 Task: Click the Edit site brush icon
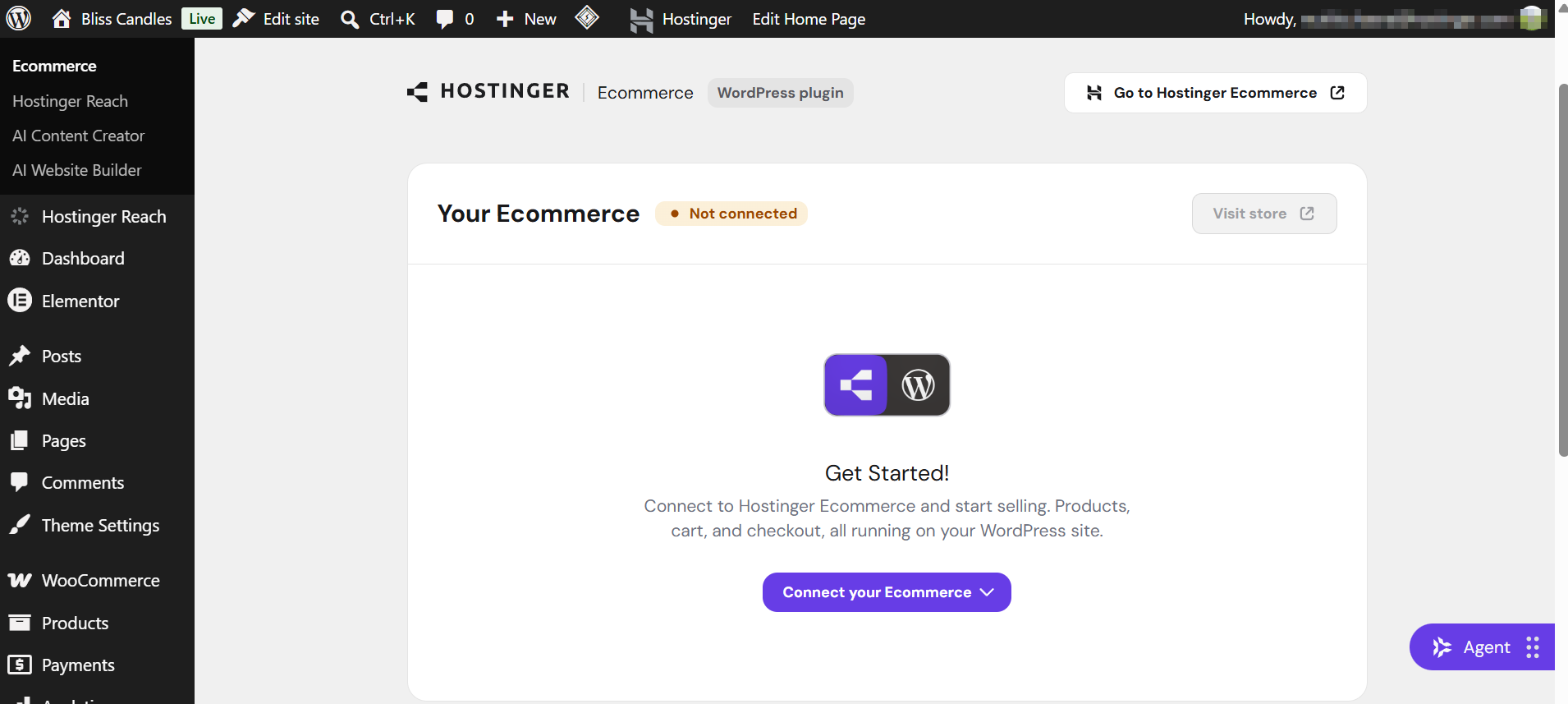[244, 18]
